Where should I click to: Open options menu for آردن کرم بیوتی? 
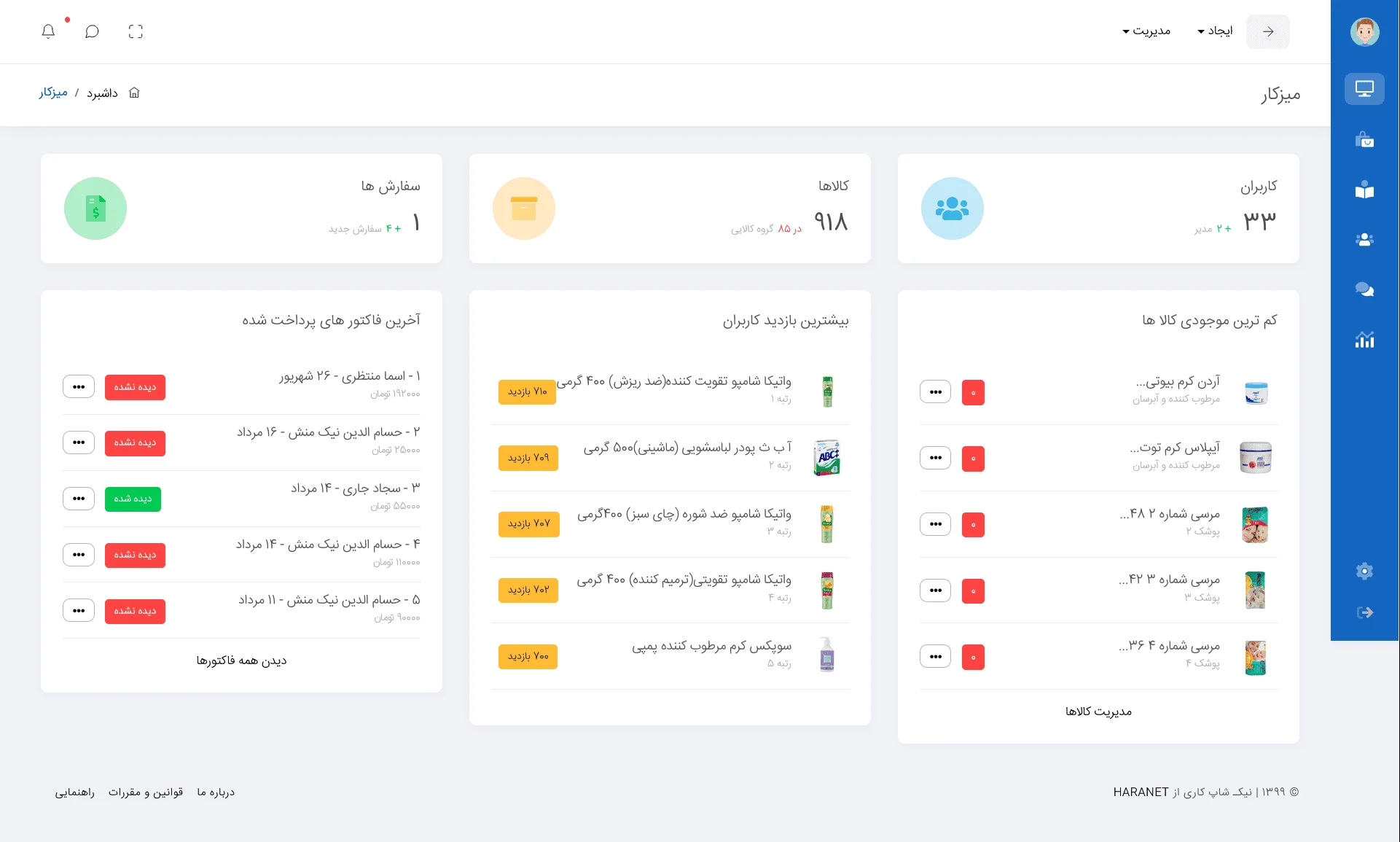click(x=935, y=392)
